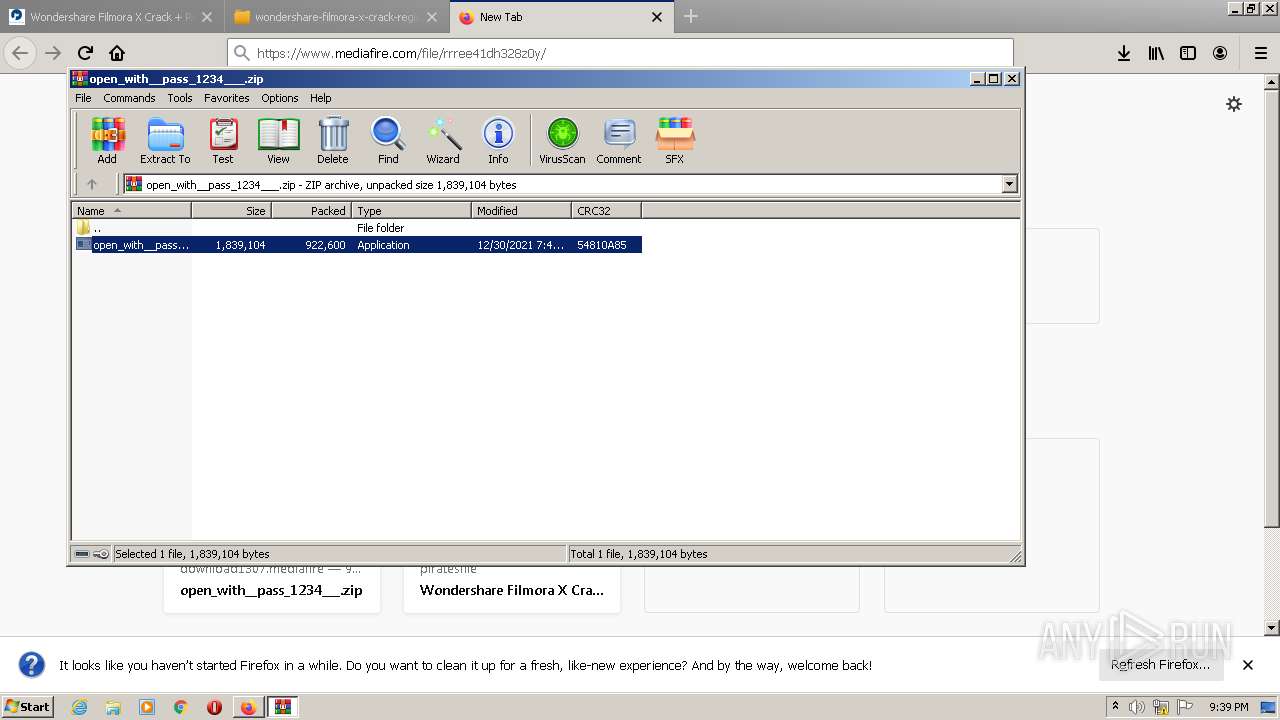The width and height of the screenshot is (1280, 720).
Task: Close the Wondershare Filmora X Crack tab
Action: tap(207, 17)
